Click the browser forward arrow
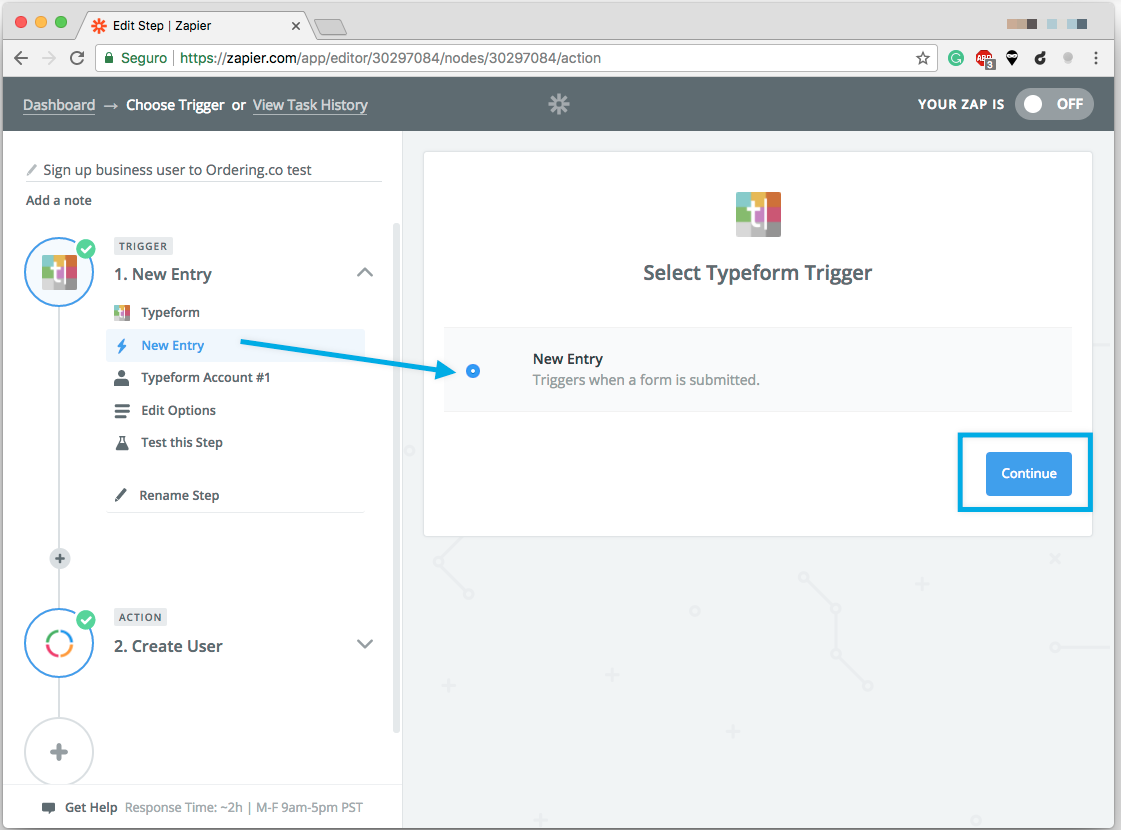 click(x=49, y=58)
